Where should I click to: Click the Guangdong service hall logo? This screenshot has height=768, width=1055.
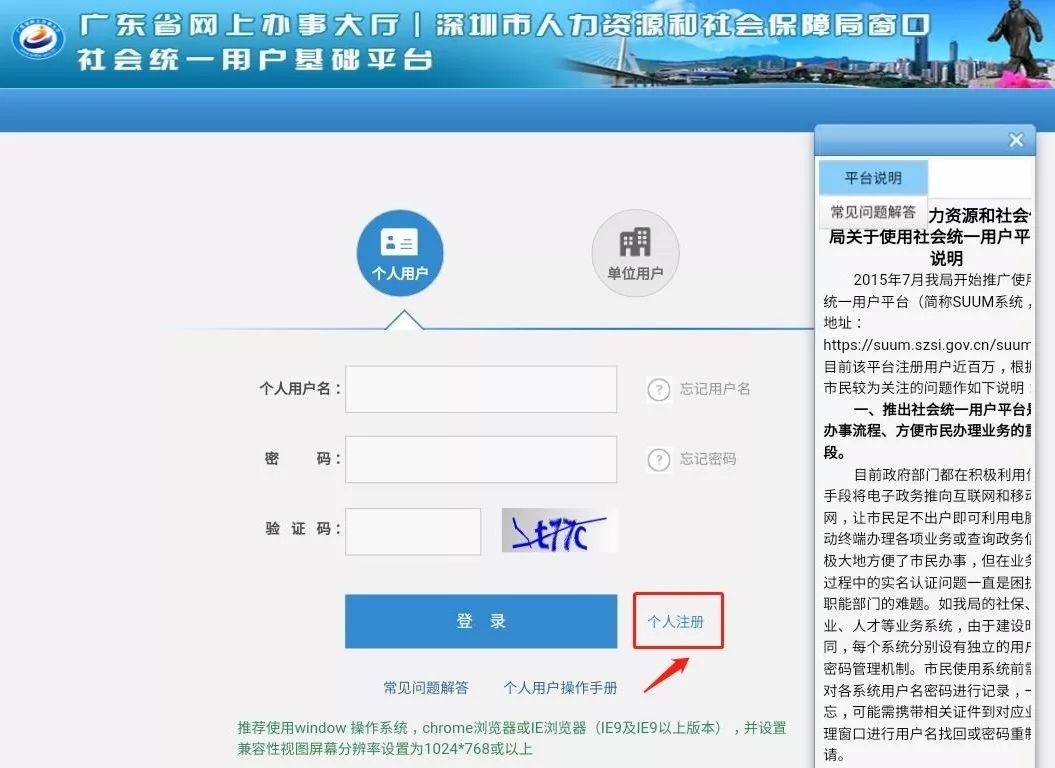pyautogui.click(x=38, y=38)
